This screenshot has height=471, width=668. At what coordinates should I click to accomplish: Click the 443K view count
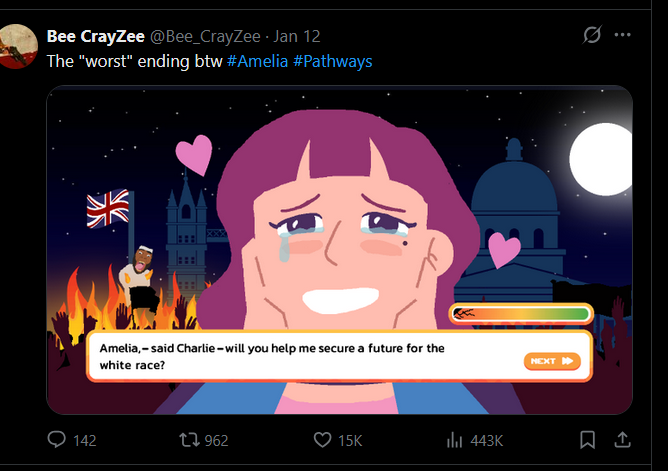486,440
